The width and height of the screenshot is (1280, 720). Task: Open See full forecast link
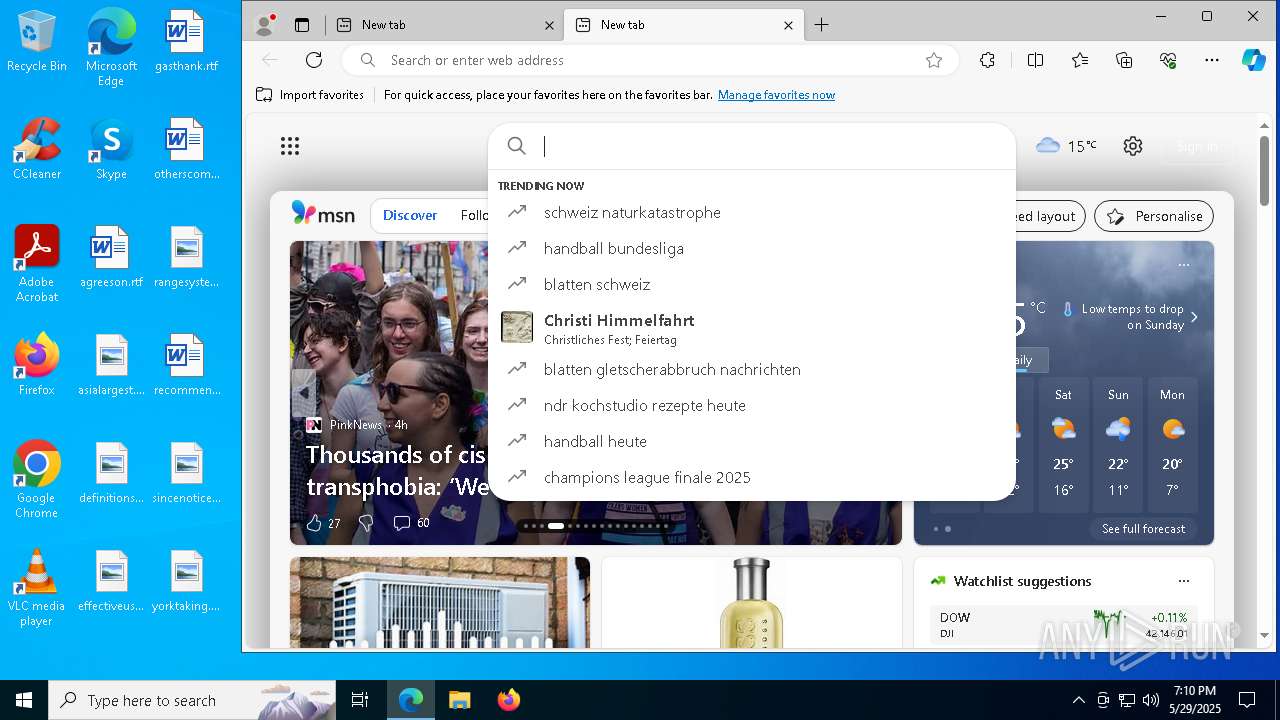(1143, 529)
